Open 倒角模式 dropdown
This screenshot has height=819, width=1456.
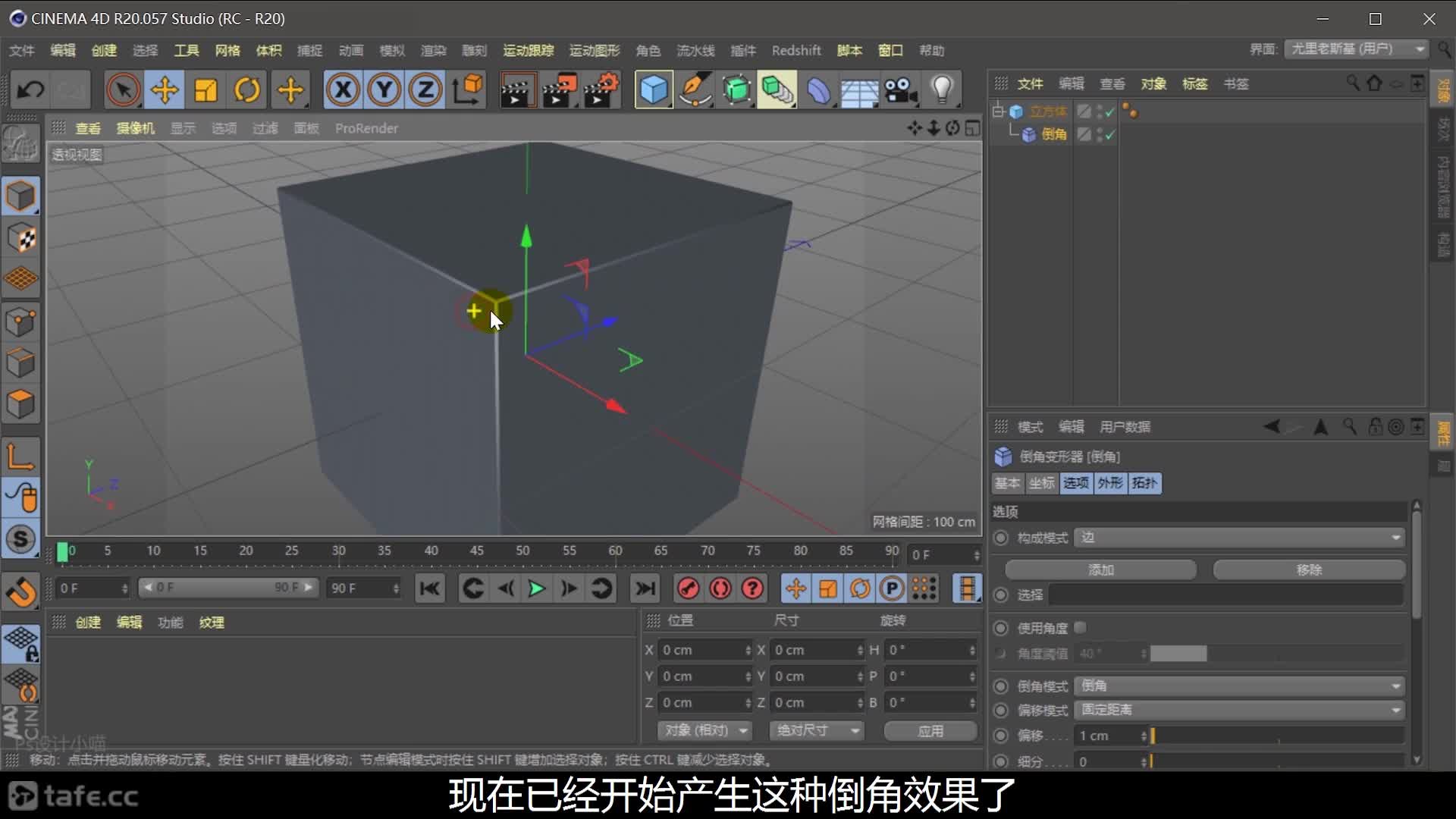1241,686
